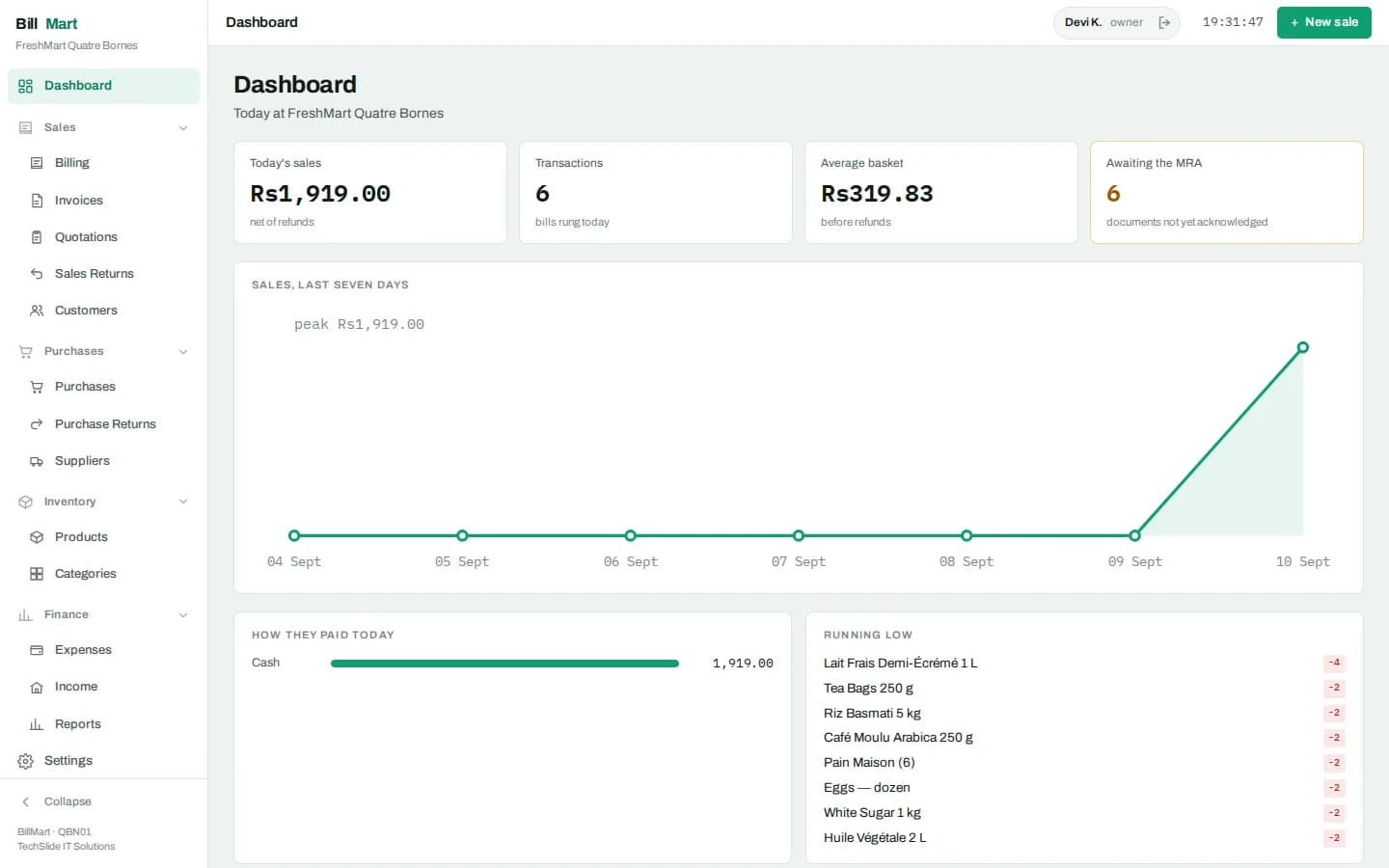The width and height of the screenshot is (1389, 868).
Task: Go to Suppliers
Action: click(103, 461)
